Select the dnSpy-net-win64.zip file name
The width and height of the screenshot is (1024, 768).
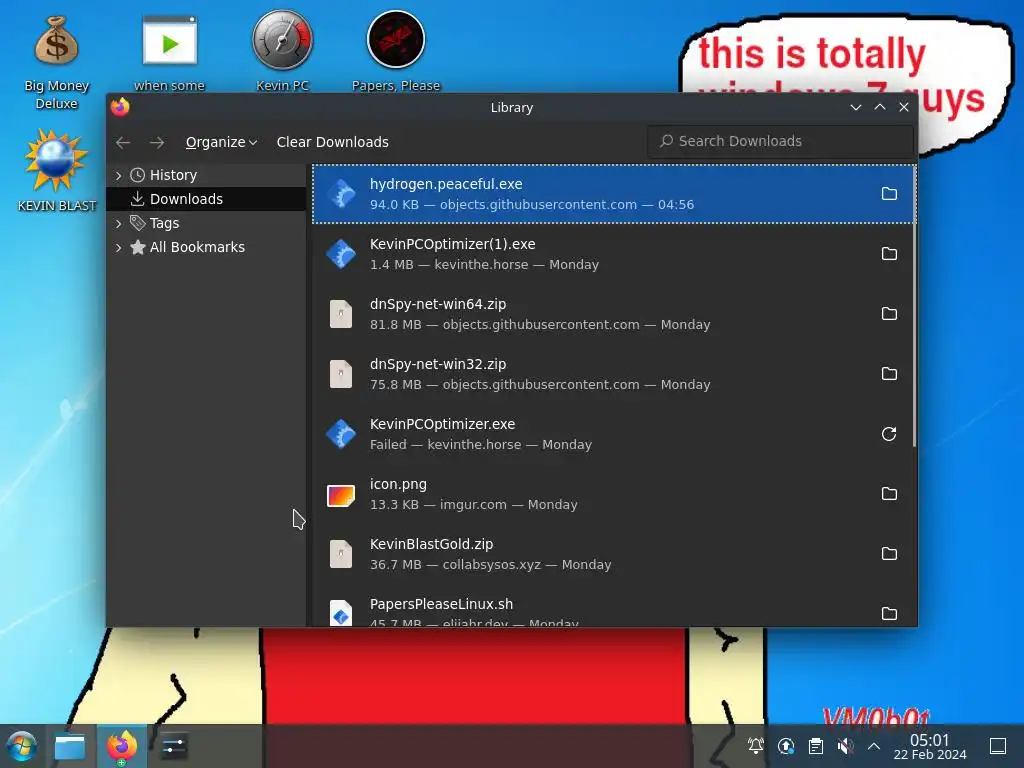438,304
